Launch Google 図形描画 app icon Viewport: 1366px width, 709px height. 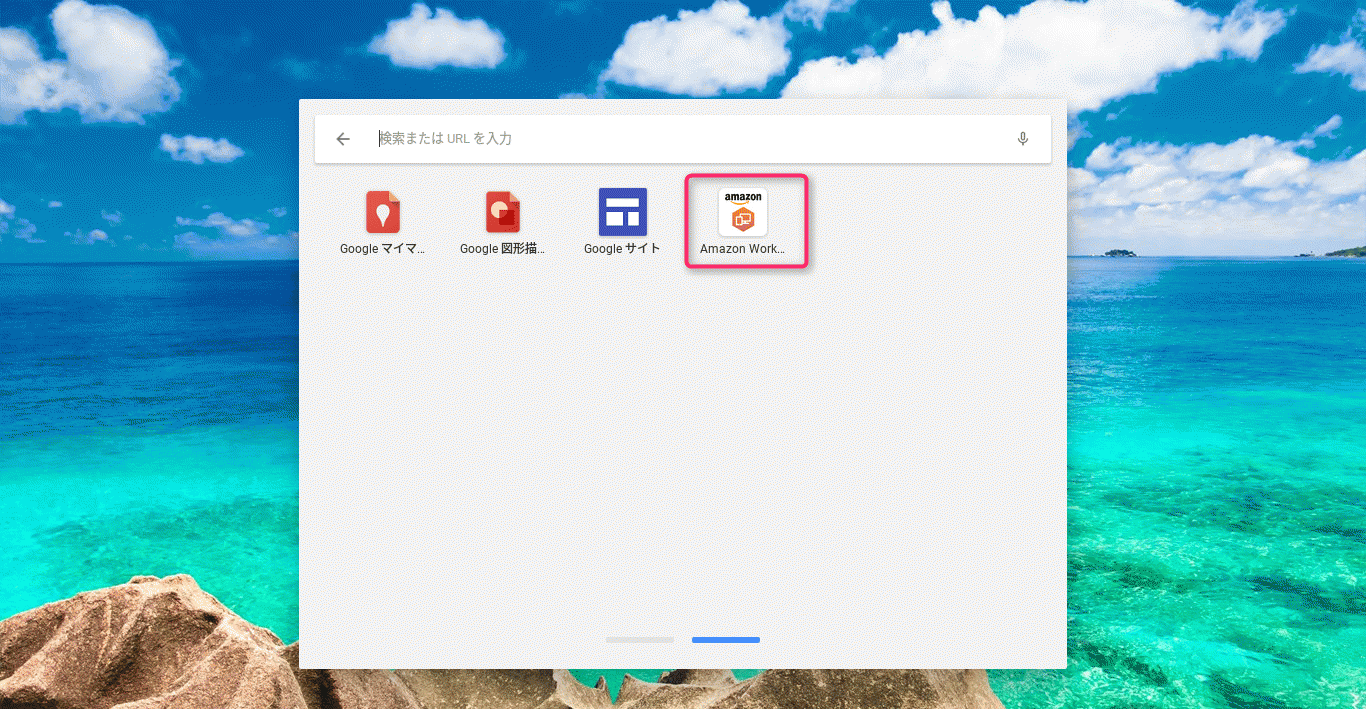(503, 212)
